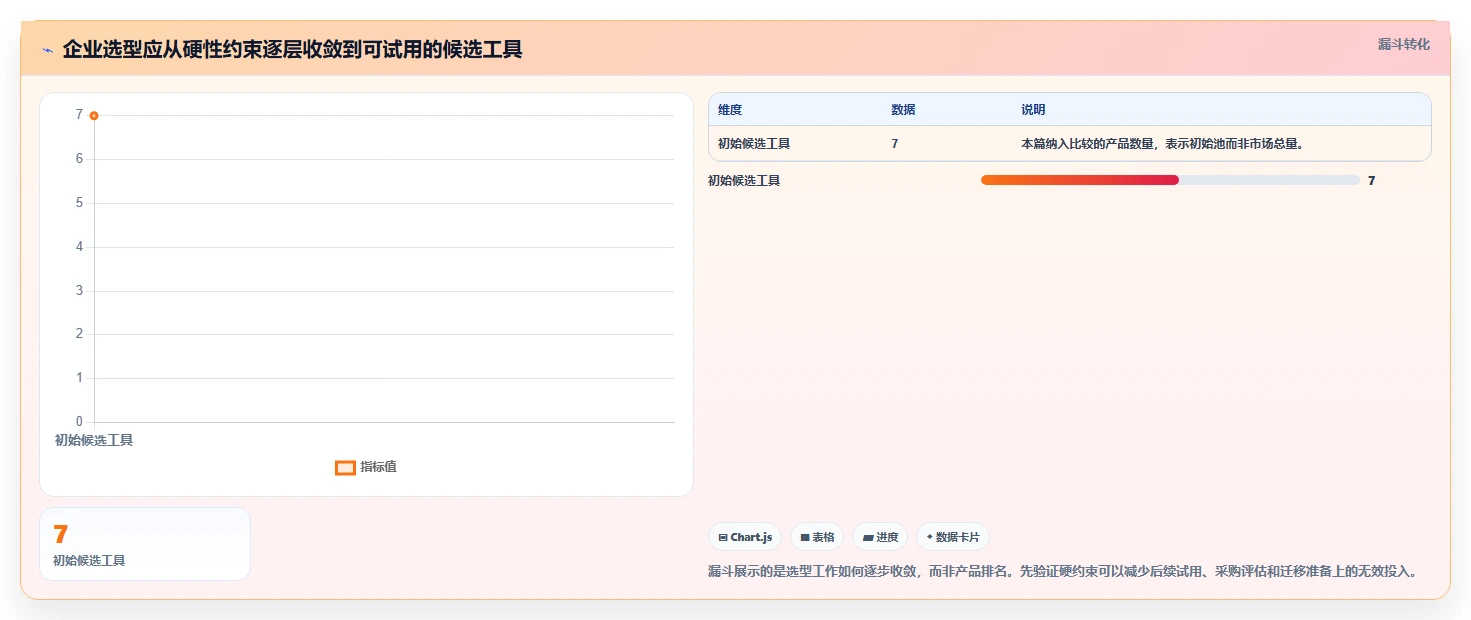Screen dimensions: 1471x620
Task: Click the big orange 7 data card
Action: pyautogui.click(x=145, y=544)
